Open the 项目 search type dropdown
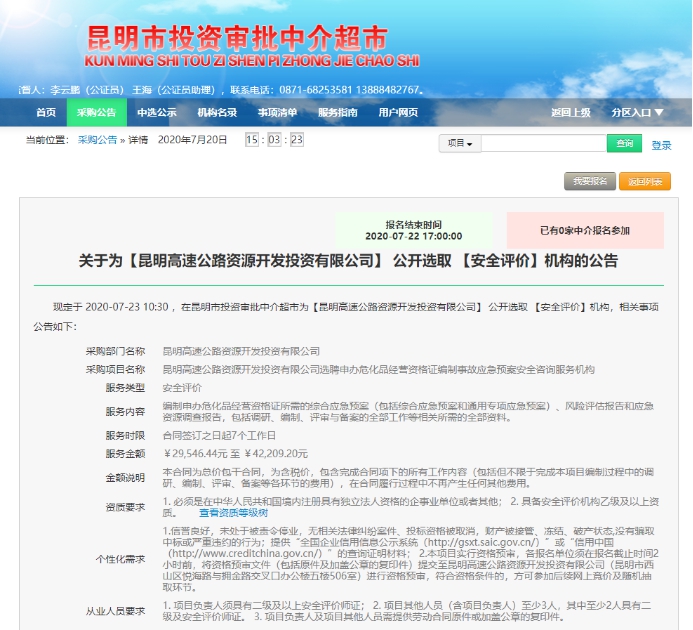 coord(460,144)
